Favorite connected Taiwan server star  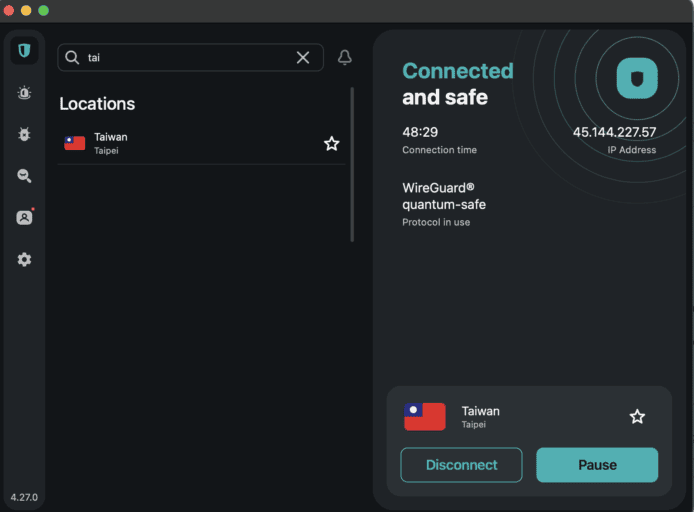coord(637,416)
